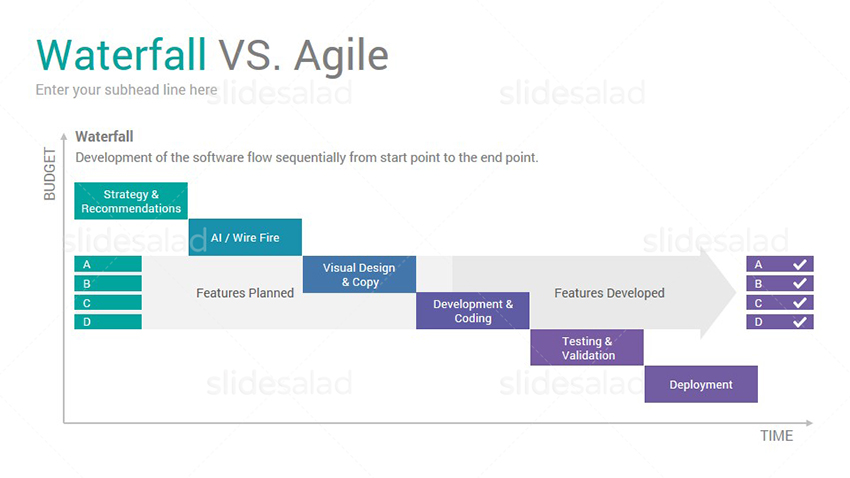Click the teal planned feature D bar
This screenshot has width=850, height=478.
click(x=108, y=322)
